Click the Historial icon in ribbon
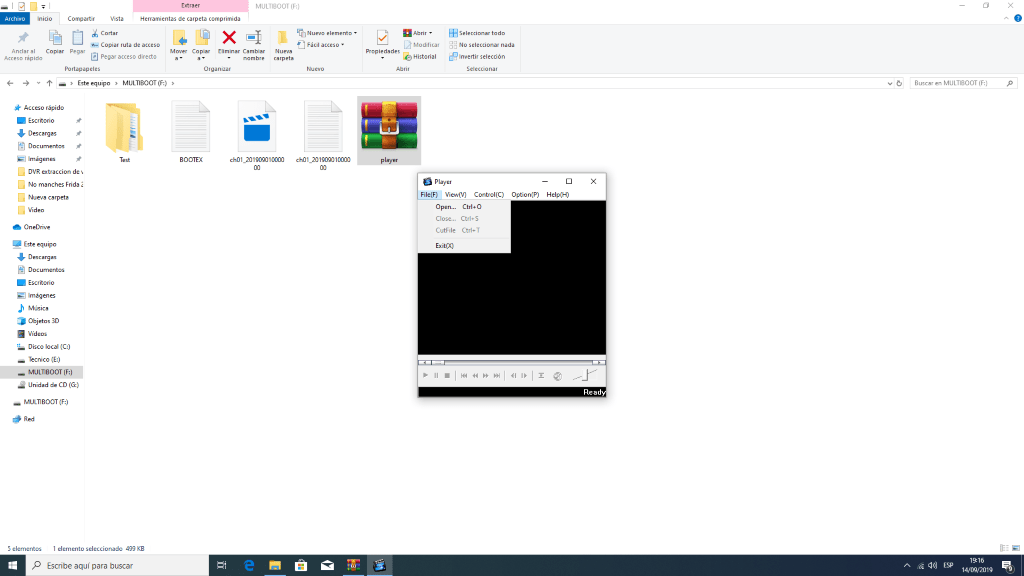Viewport: 1024px width, 576px height. pyautogui.click(x=407, y=57)
